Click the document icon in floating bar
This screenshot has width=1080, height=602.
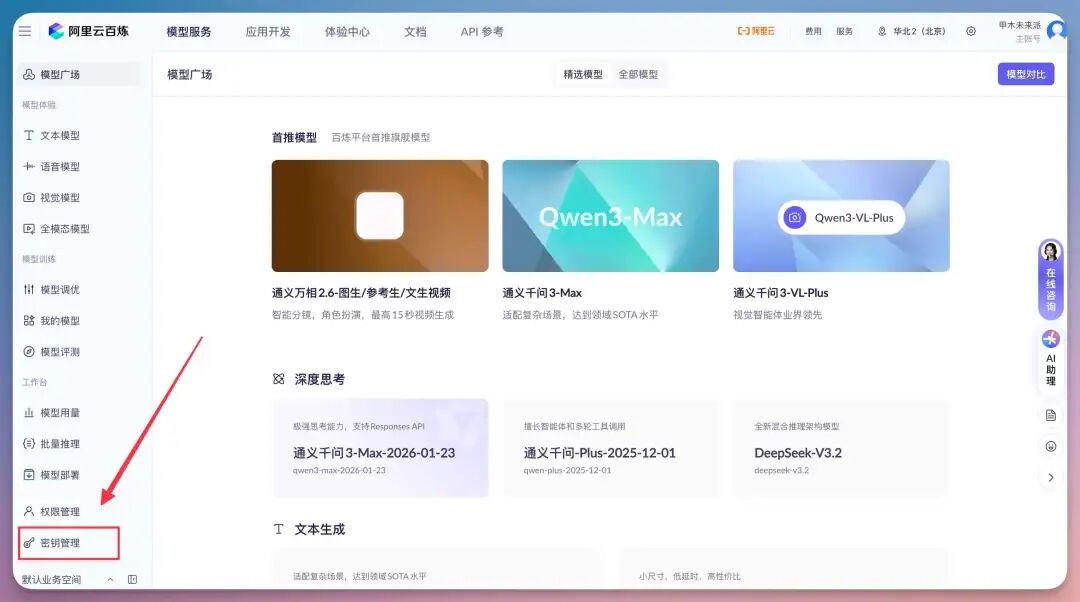[1050, 415]
